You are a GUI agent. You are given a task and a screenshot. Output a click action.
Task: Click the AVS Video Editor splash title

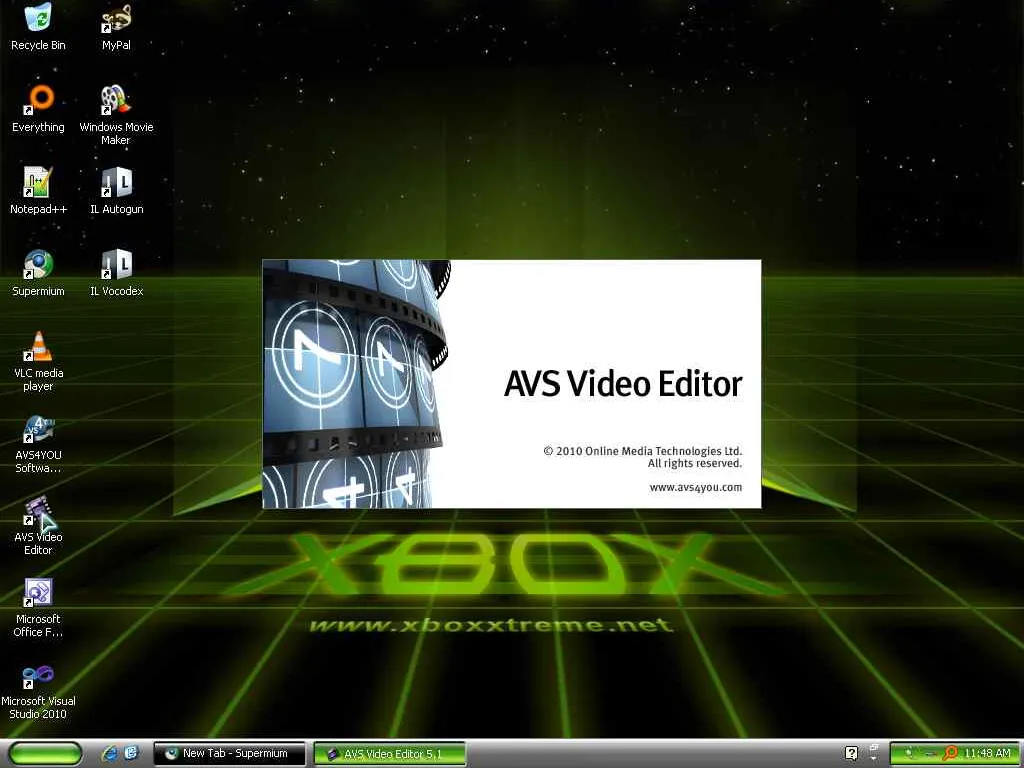pos(623,384)
